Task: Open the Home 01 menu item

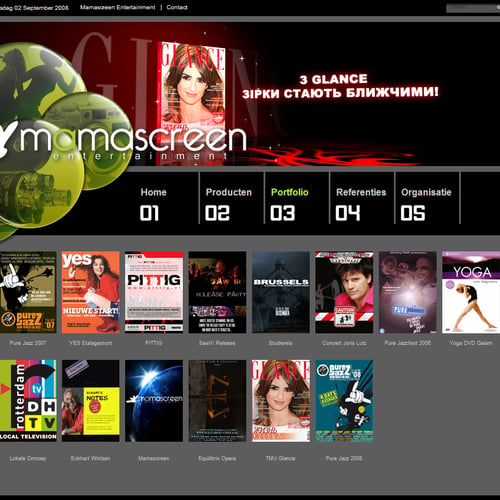Action: point(153,204)
